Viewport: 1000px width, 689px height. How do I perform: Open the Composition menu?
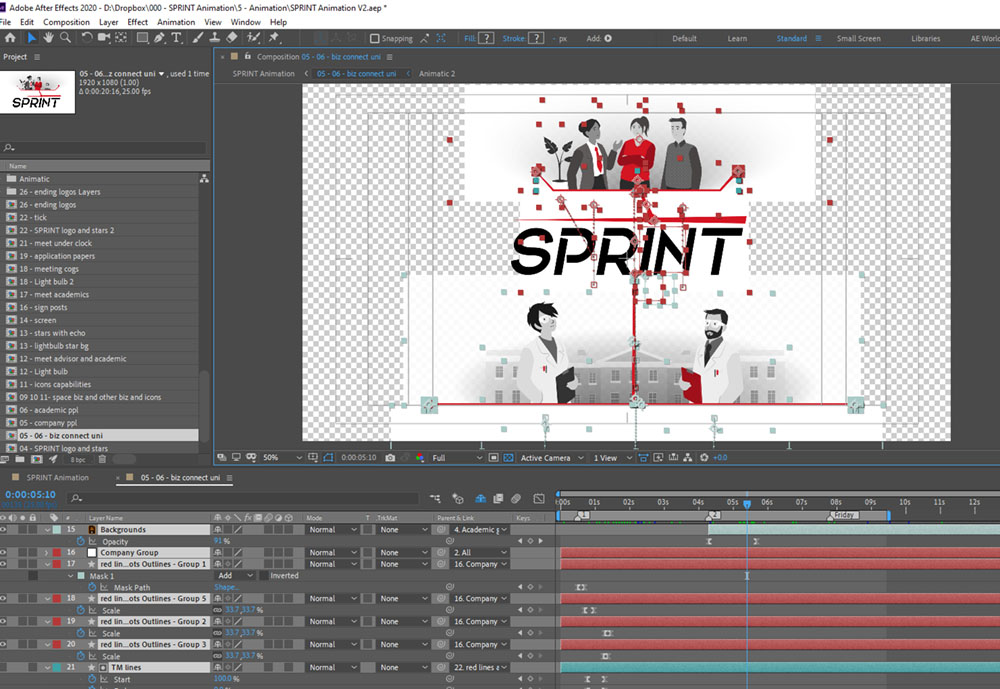66,22
